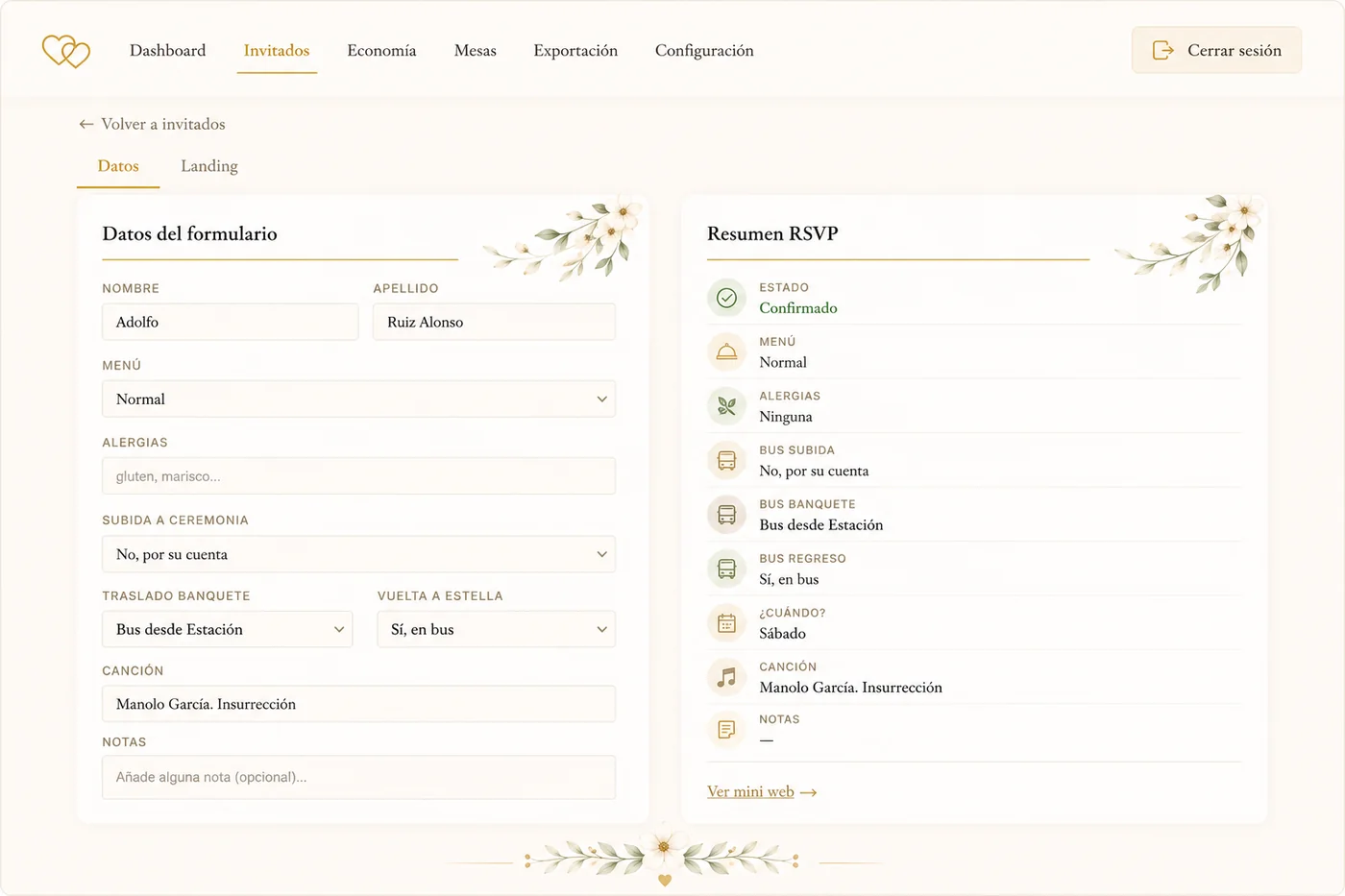Click 'Normal' menu value in summary
This screenshot has height=896, width=1345.
(783, 362)
